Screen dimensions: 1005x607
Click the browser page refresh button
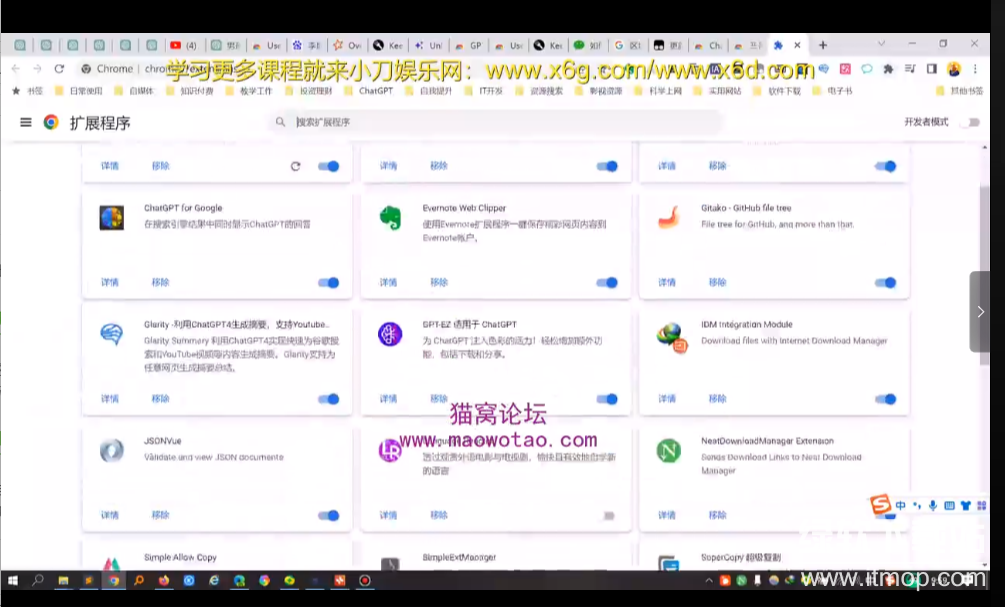pos(59,69)
